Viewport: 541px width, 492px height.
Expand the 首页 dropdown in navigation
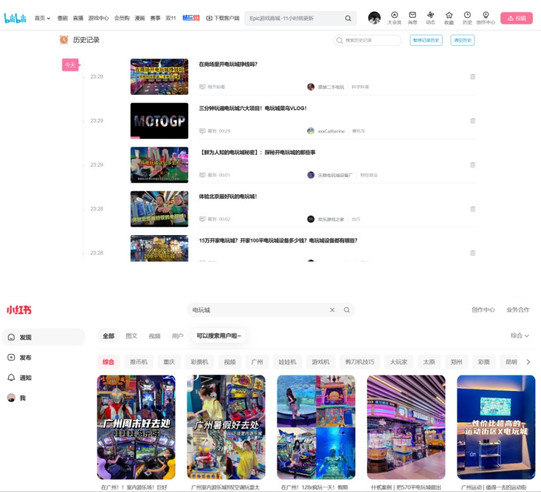tap(42, 18)
